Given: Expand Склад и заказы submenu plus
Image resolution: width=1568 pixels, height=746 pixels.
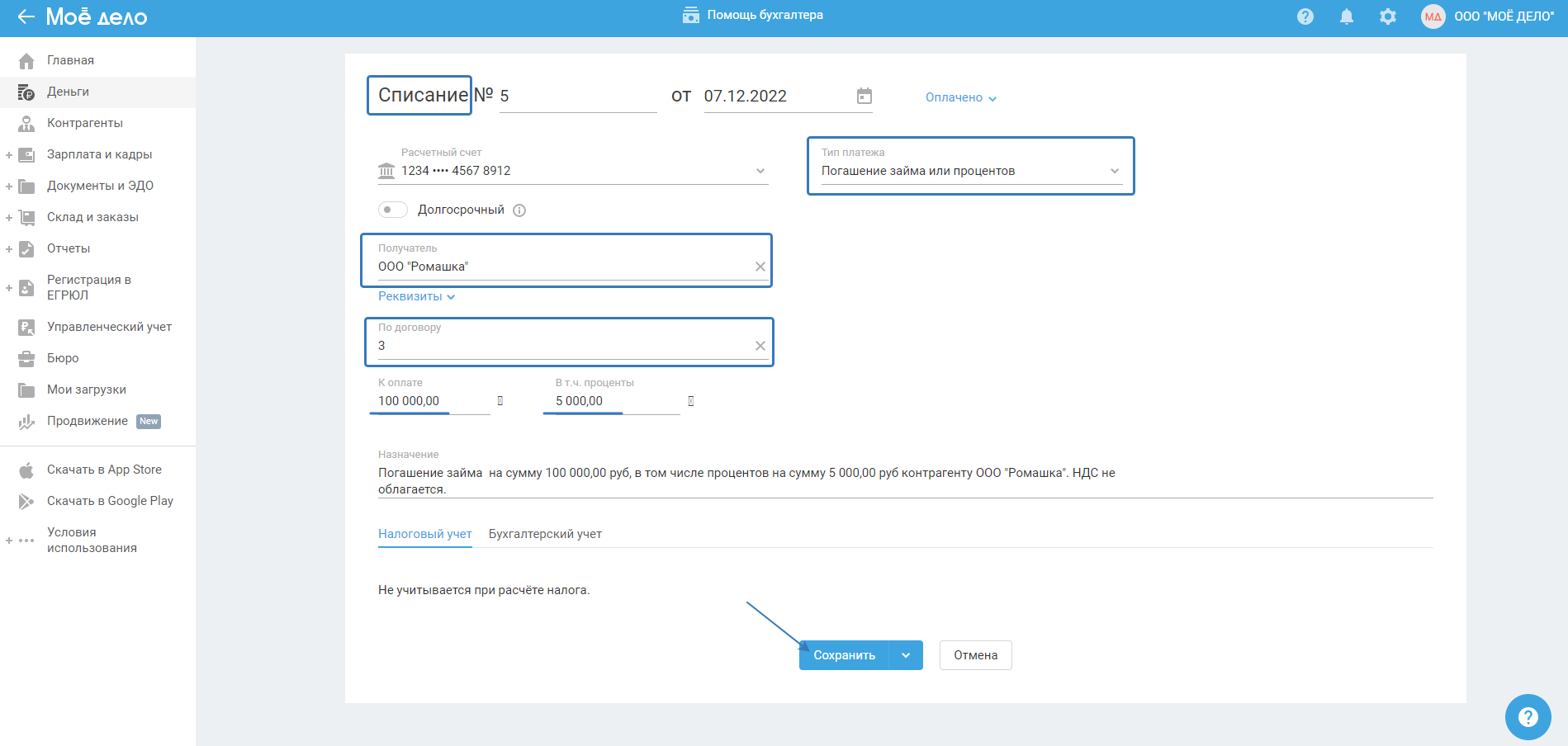Looking at the screenshot, I should point(9,218).
